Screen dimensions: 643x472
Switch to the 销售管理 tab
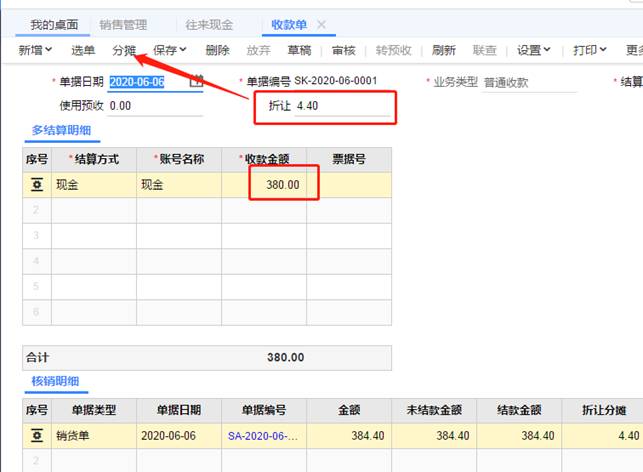tap(123, 24)
